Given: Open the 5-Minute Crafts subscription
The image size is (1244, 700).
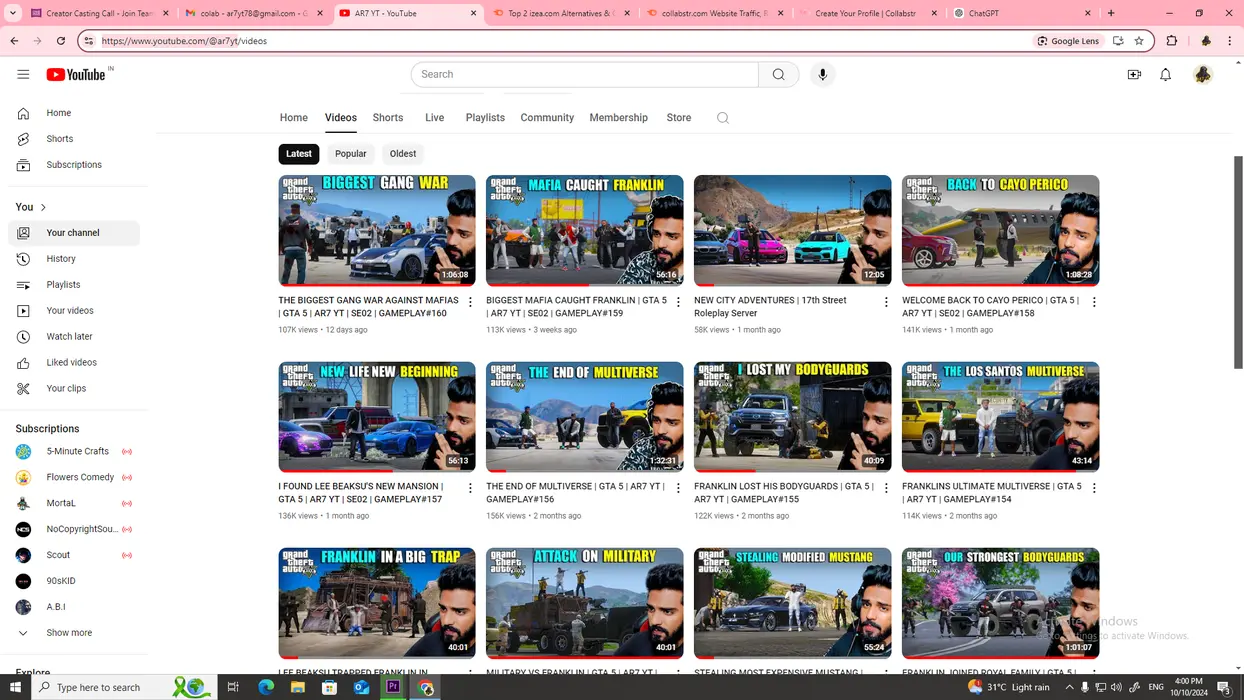Looking at the screenshot, I should pyautogui.click(x=74, y=452).
